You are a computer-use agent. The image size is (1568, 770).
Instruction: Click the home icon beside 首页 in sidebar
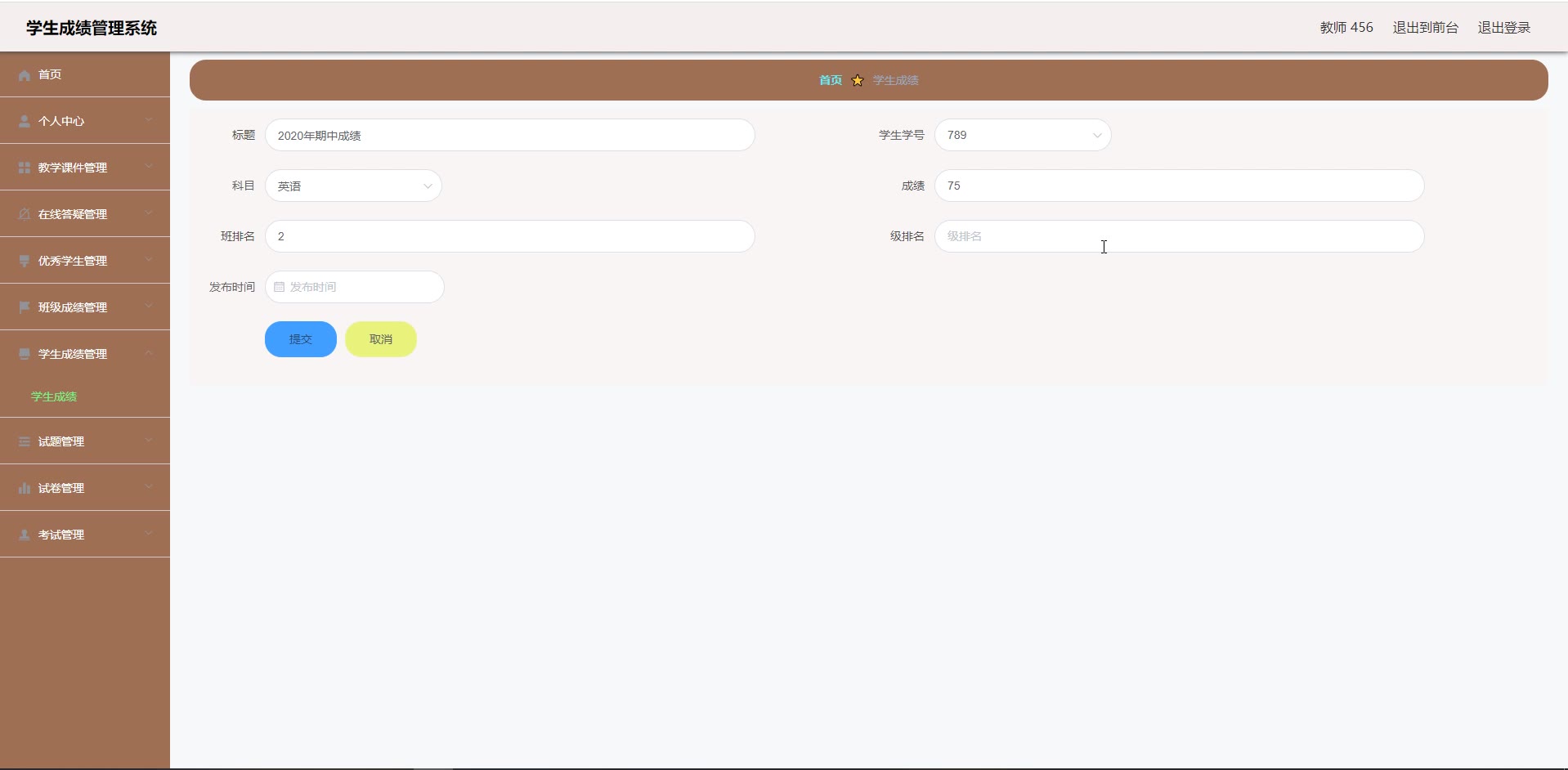[25, 75]
